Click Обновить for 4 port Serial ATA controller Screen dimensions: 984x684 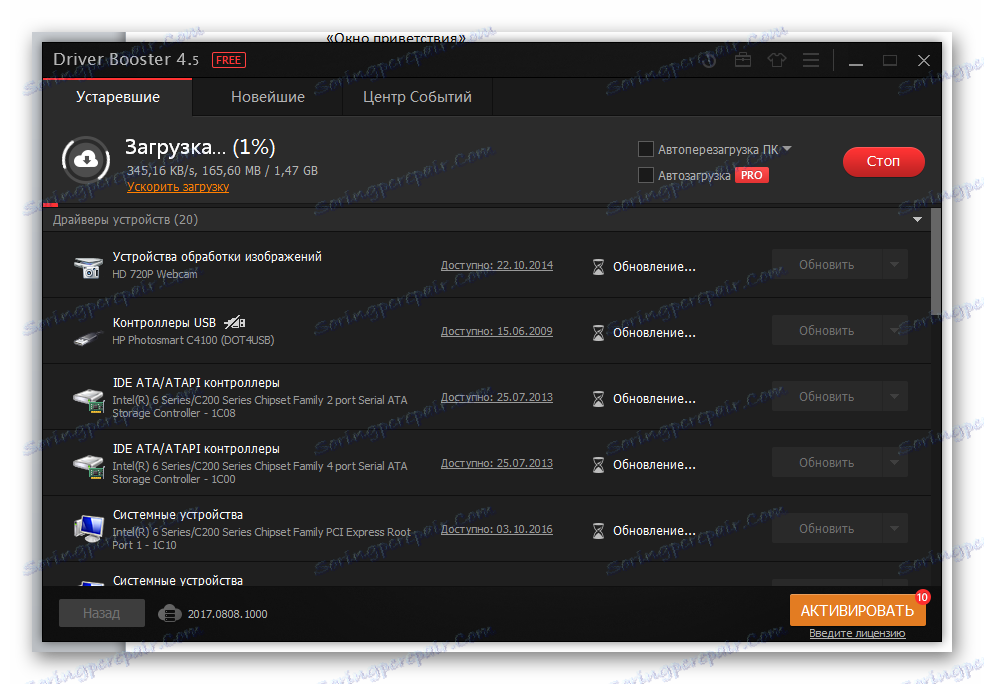click(826, 462)
